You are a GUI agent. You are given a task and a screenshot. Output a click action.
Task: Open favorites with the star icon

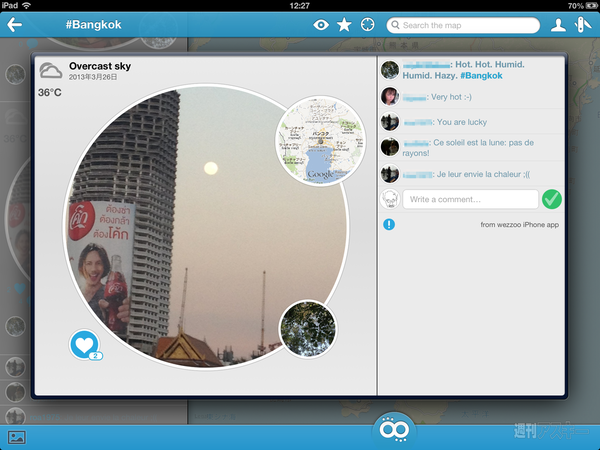[344, 25]
